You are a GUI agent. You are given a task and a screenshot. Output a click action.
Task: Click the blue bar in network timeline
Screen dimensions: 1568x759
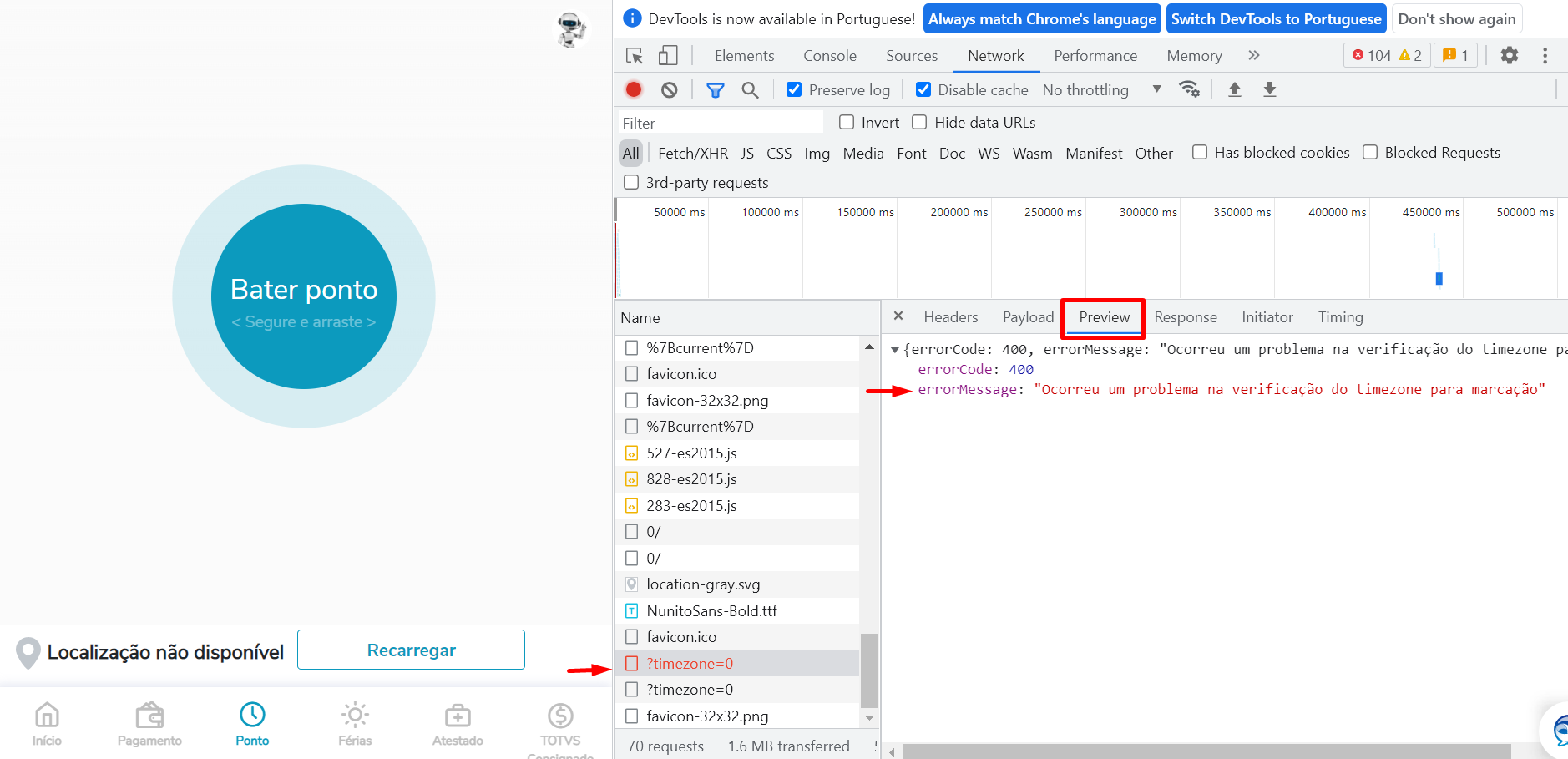1439,278
